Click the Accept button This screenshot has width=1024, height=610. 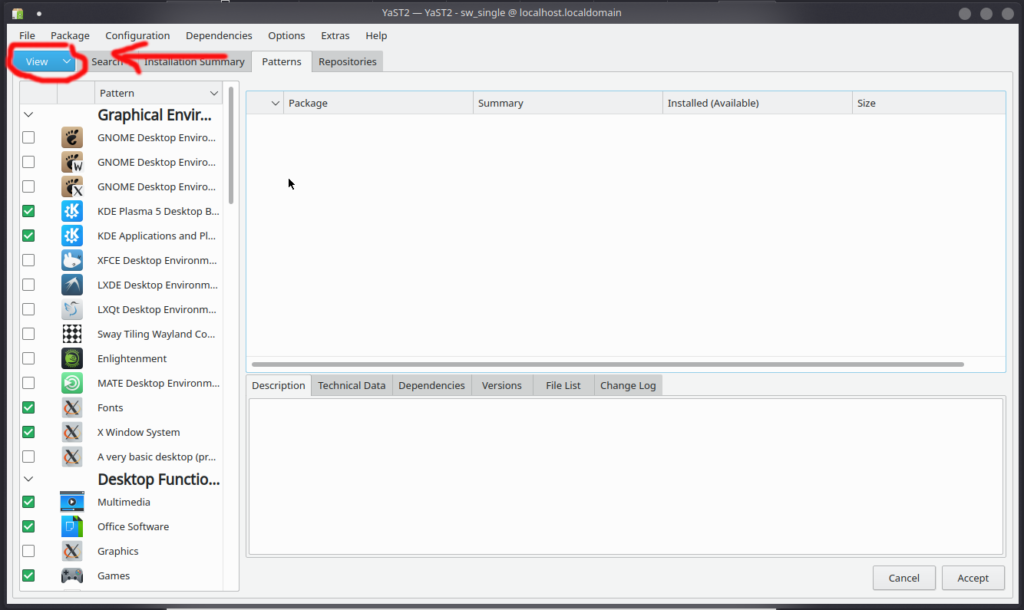point(973,578)
